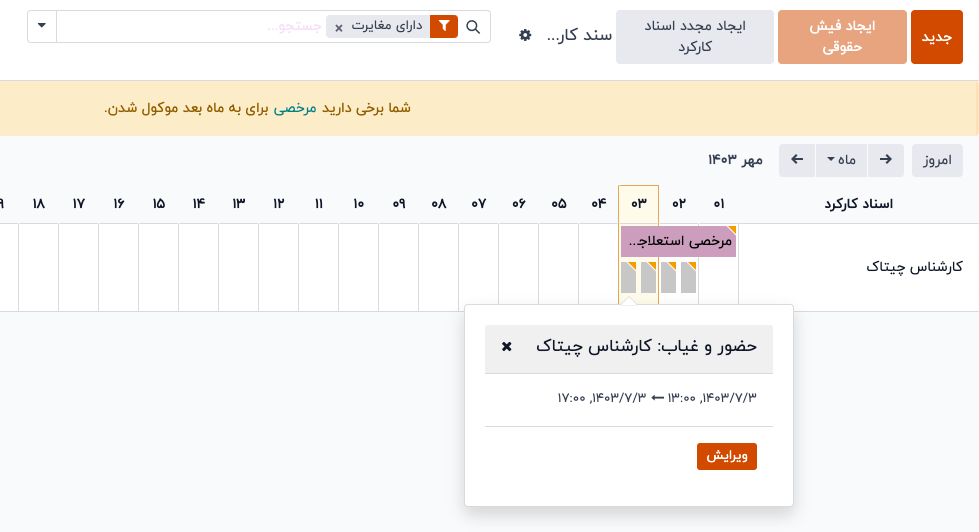This screenshot has height=532, width=979.
Task: Click the جدید (New) button
Action: [x=936, y=37]
